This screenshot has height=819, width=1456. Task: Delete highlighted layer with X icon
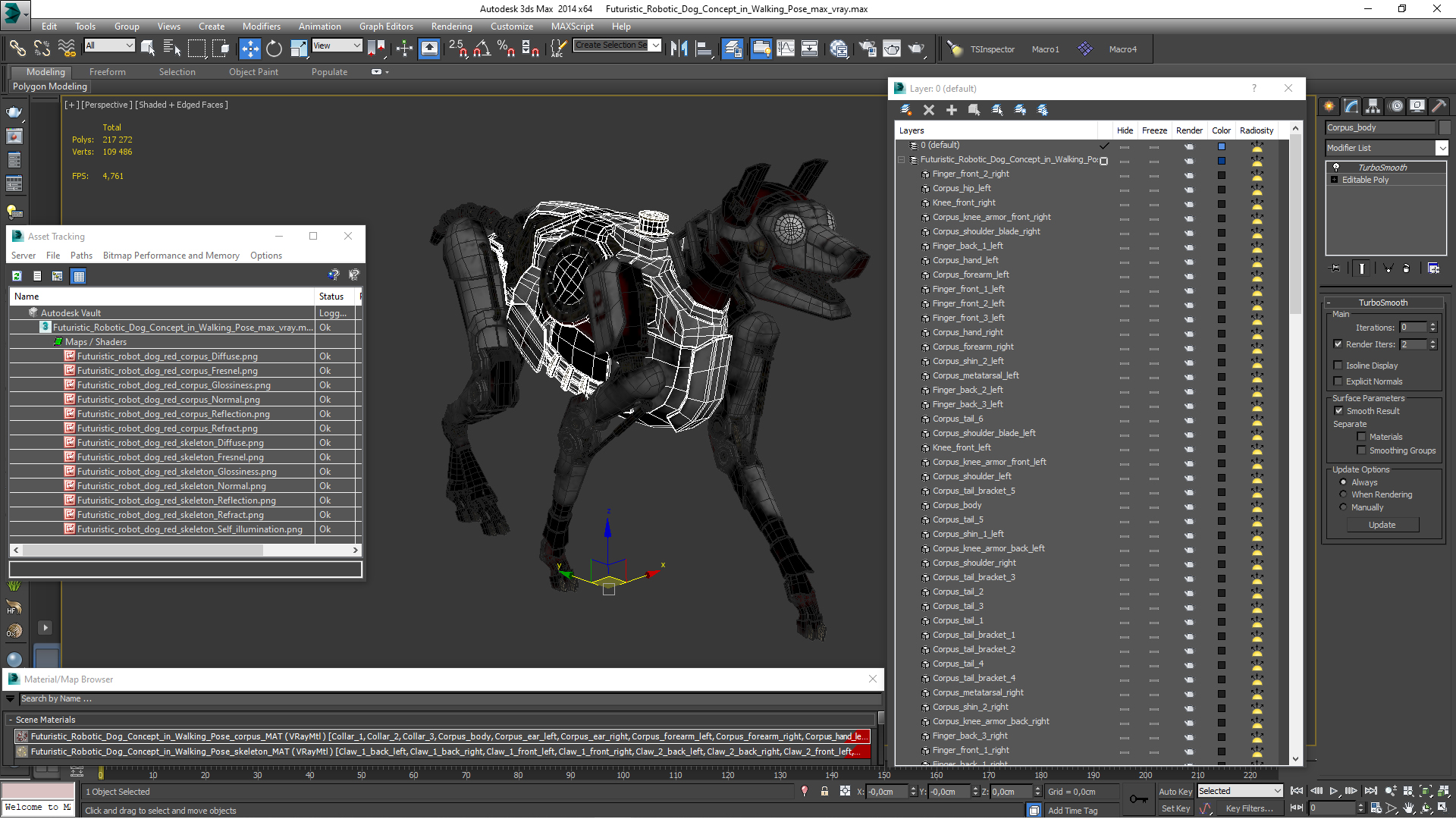pos(928,110)
